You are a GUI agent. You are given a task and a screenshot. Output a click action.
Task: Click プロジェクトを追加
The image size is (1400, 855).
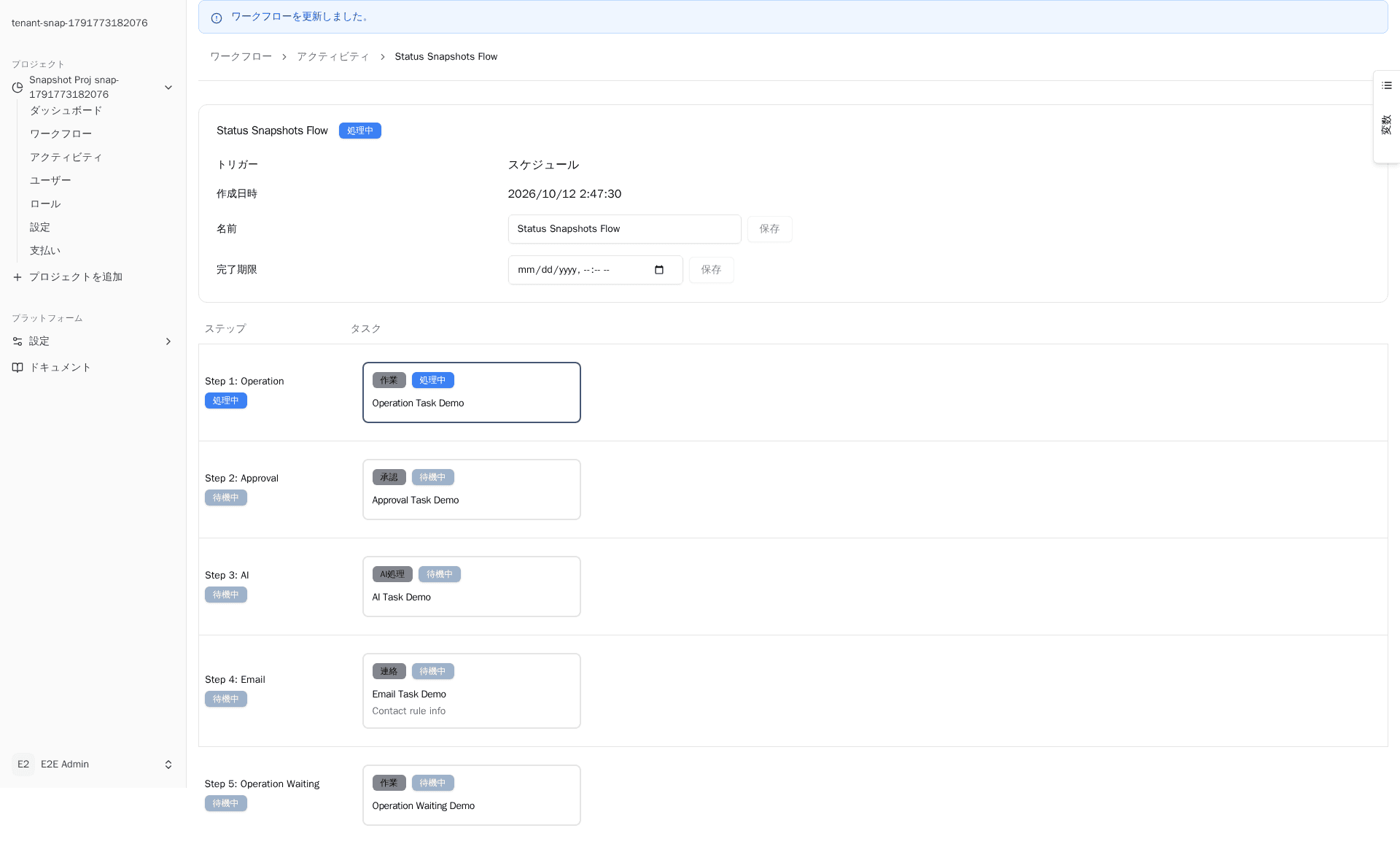pyautogui.click(x=76, y=277)
